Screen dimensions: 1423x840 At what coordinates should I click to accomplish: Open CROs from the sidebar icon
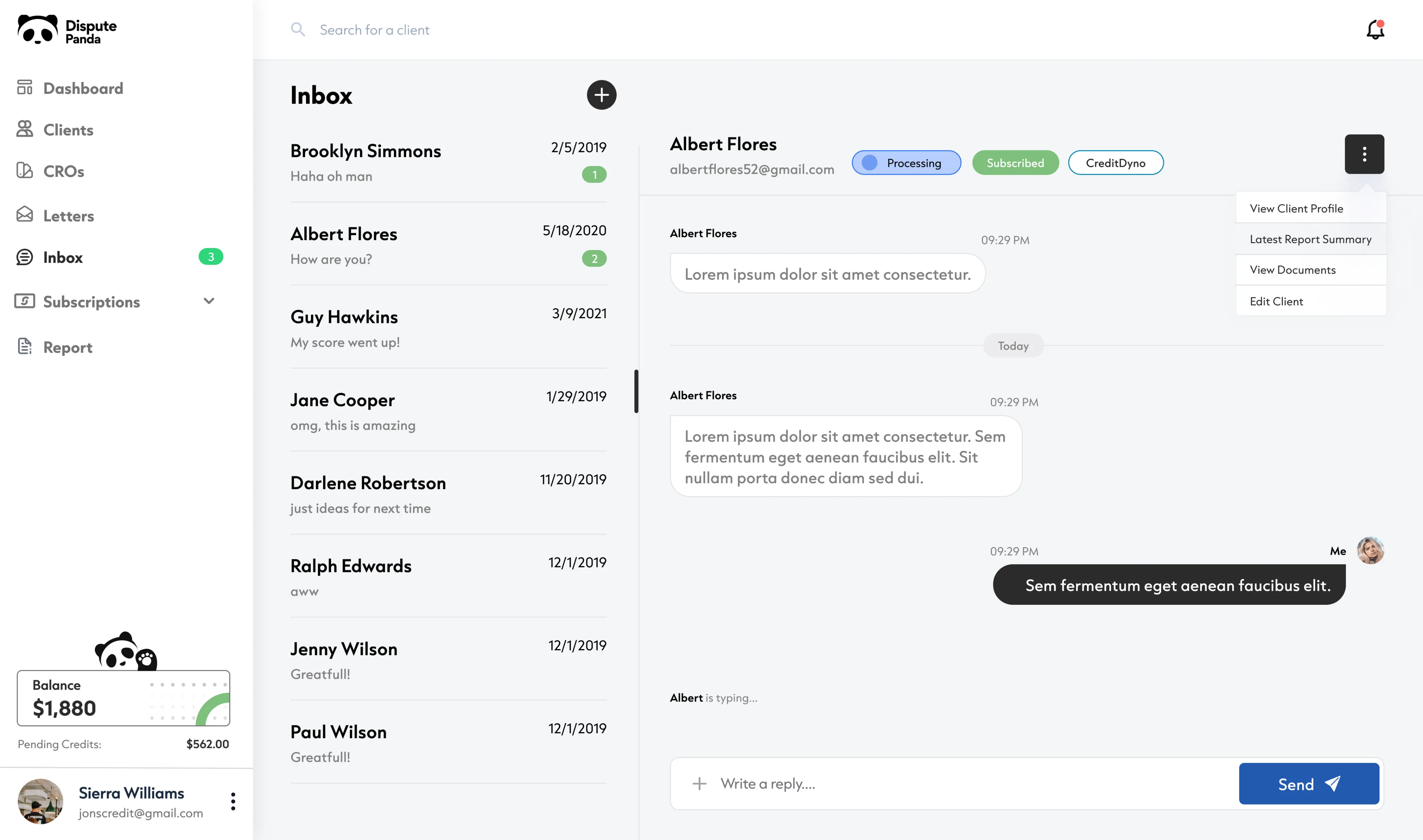pos(24,170)
